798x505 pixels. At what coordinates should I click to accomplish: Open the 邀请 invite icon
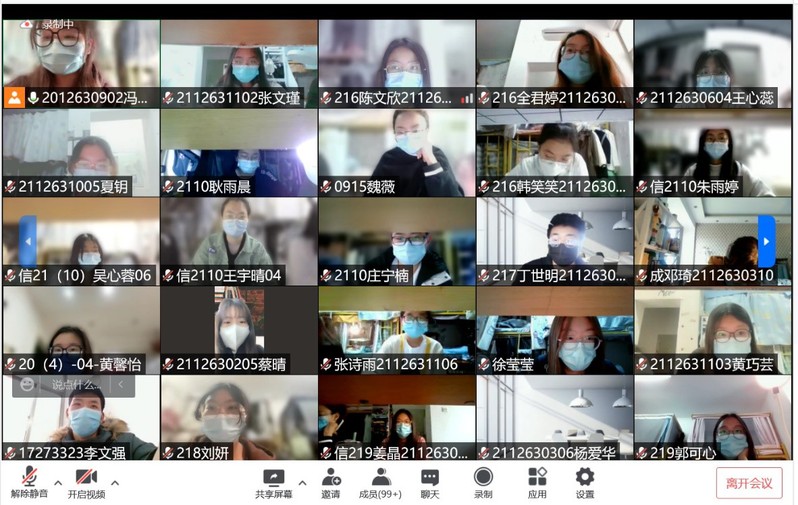pos(330,482)
